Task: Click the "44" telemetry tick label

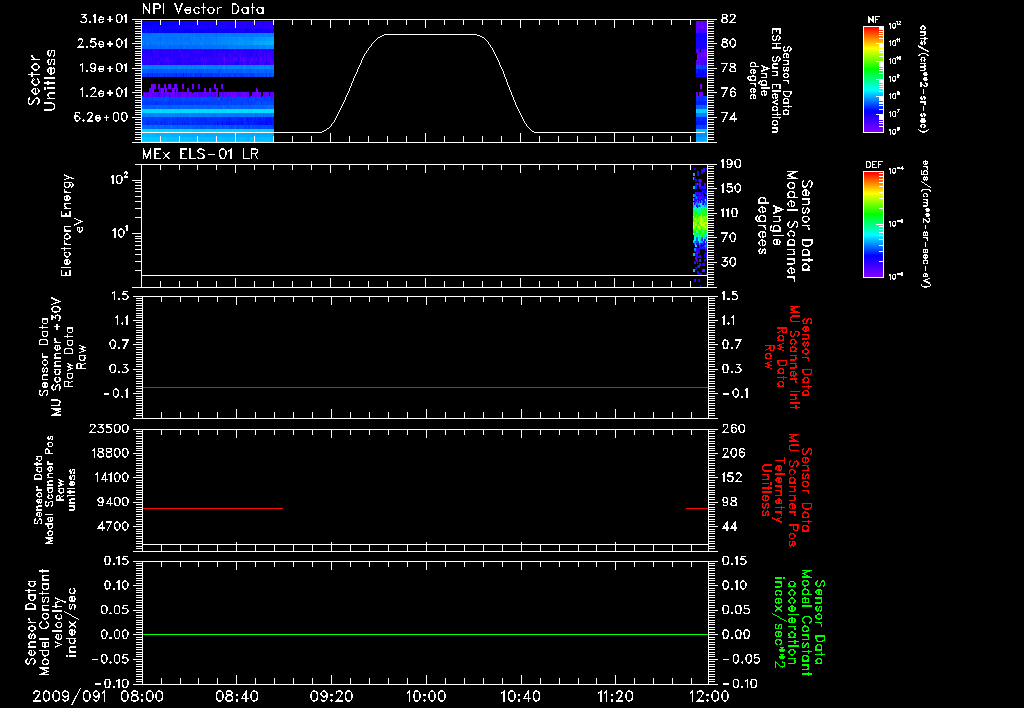Action: [729, 527]
